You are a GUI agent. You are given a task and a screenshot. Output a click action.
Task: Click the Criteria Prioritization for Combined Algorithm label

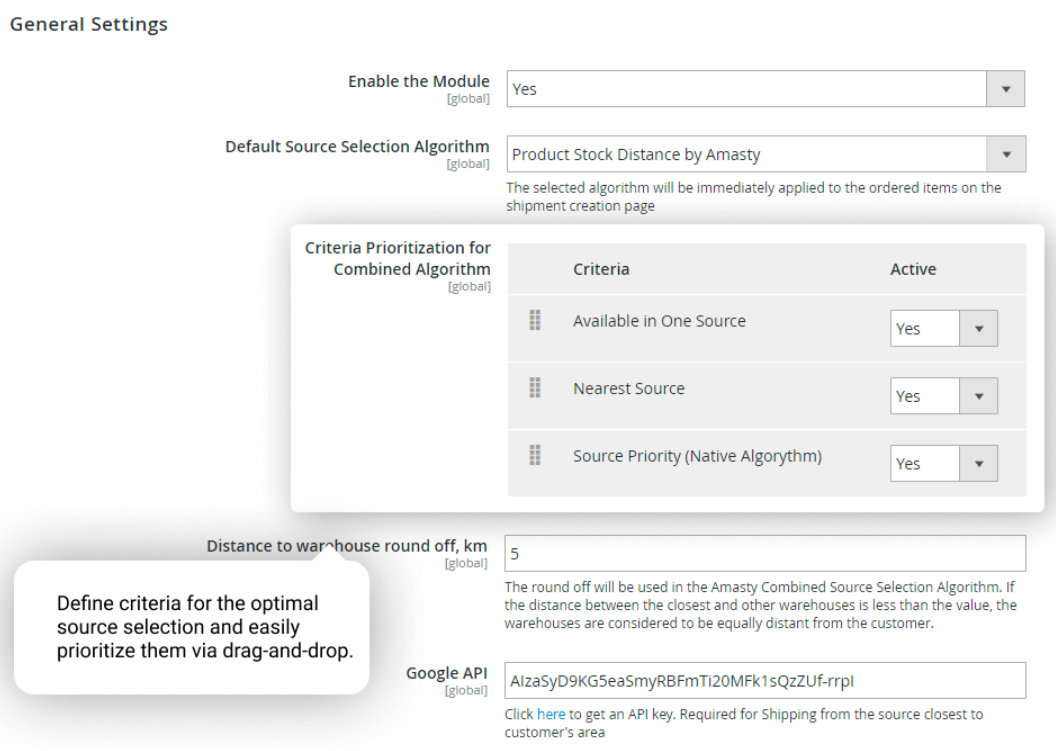click(x=398, y=258)
